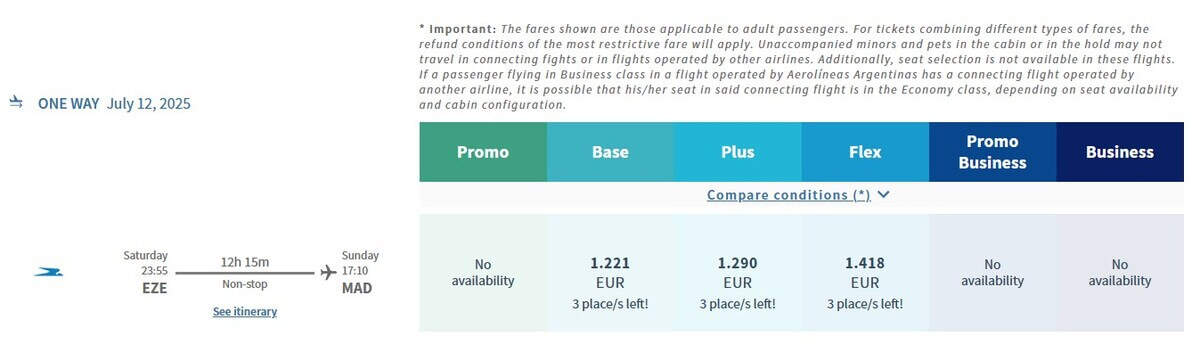
Task: Click the Promo No availability cell
Action: point(483,273)
